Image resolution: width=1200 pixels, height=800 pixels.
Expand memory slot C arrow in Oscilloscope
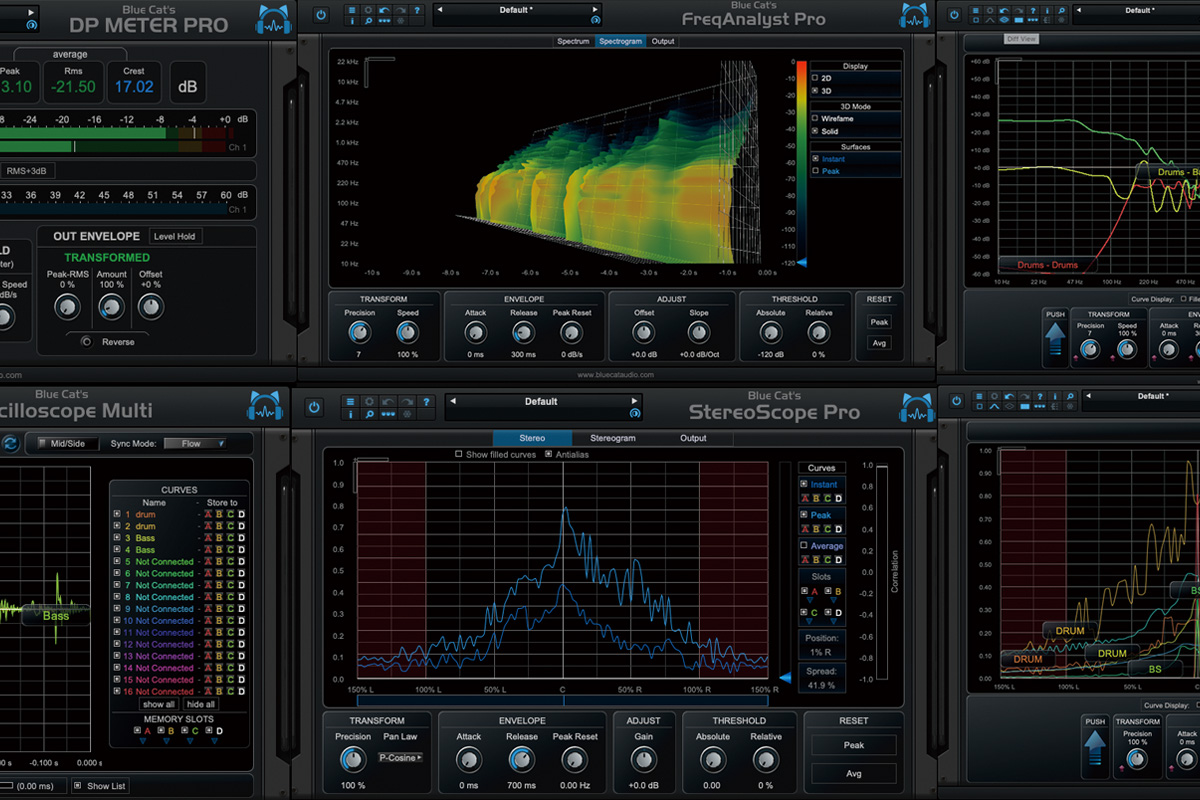click(x=190, y=741)
